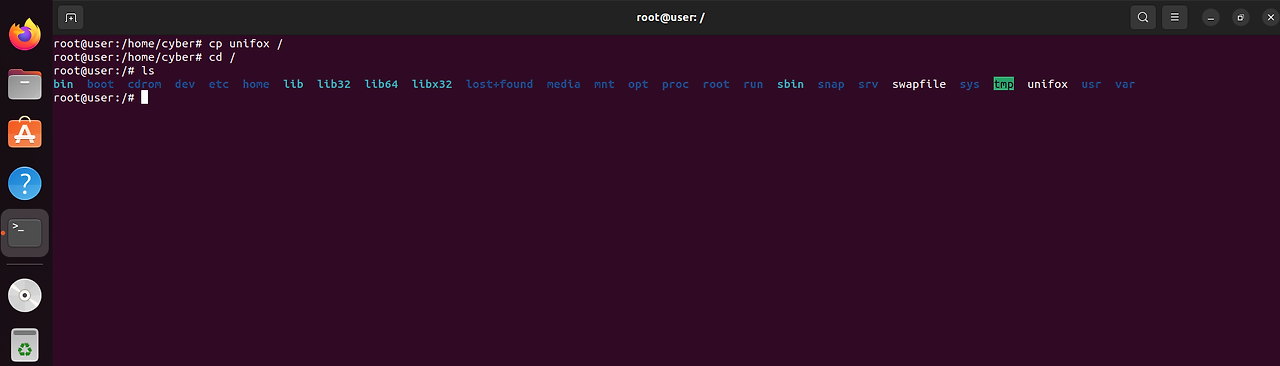This screenshot has width=1280, height=366.
Task: Click the 'opt' directory entry
Action: (x=638, y=84)
